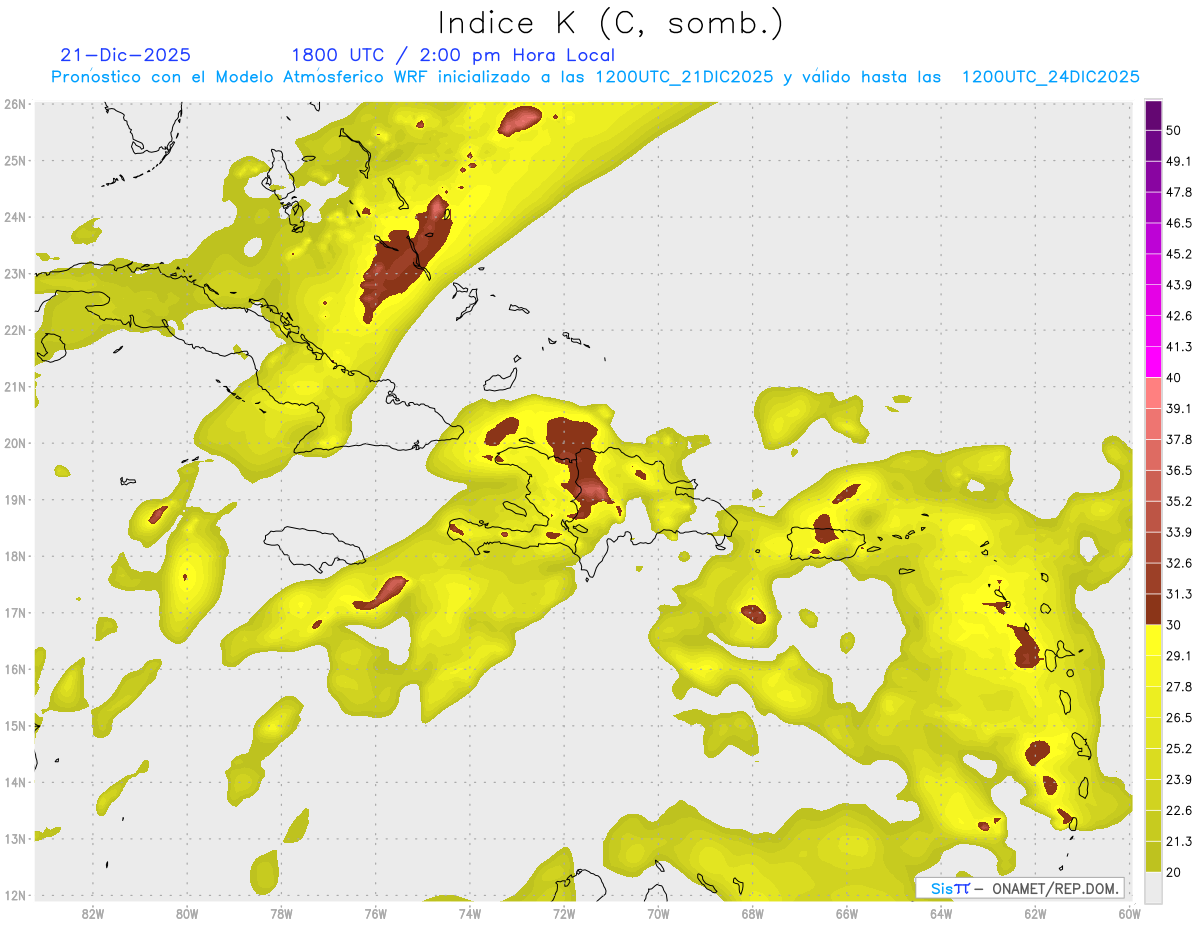This screenshot has height=927, width=1200.
Task: Click the '20N' latitude axis label
Action: [15, 443]
